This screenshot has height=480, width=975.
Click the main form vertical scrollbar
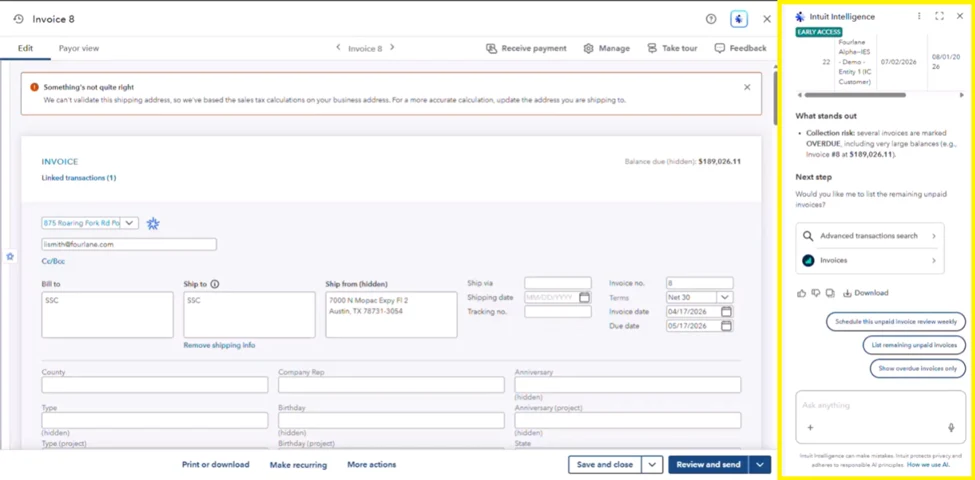click(774, 98)
